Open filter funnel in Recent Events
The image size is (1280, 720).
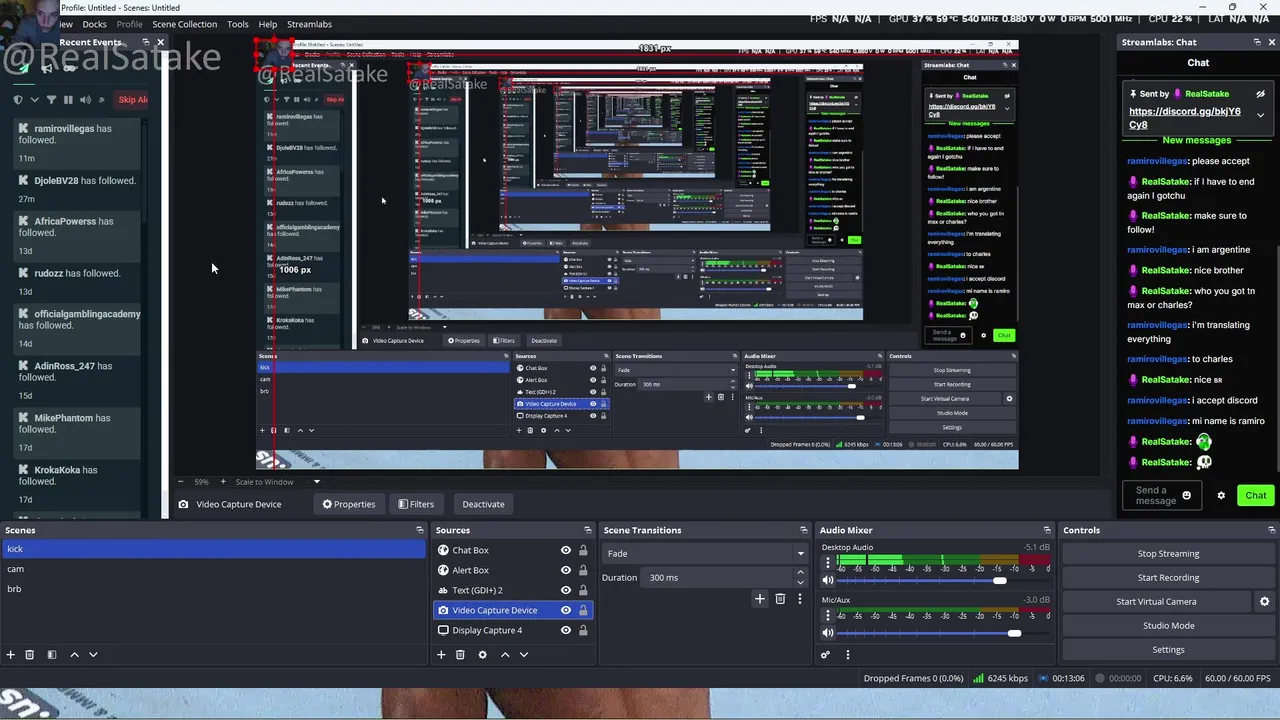[x=51, y=99]
